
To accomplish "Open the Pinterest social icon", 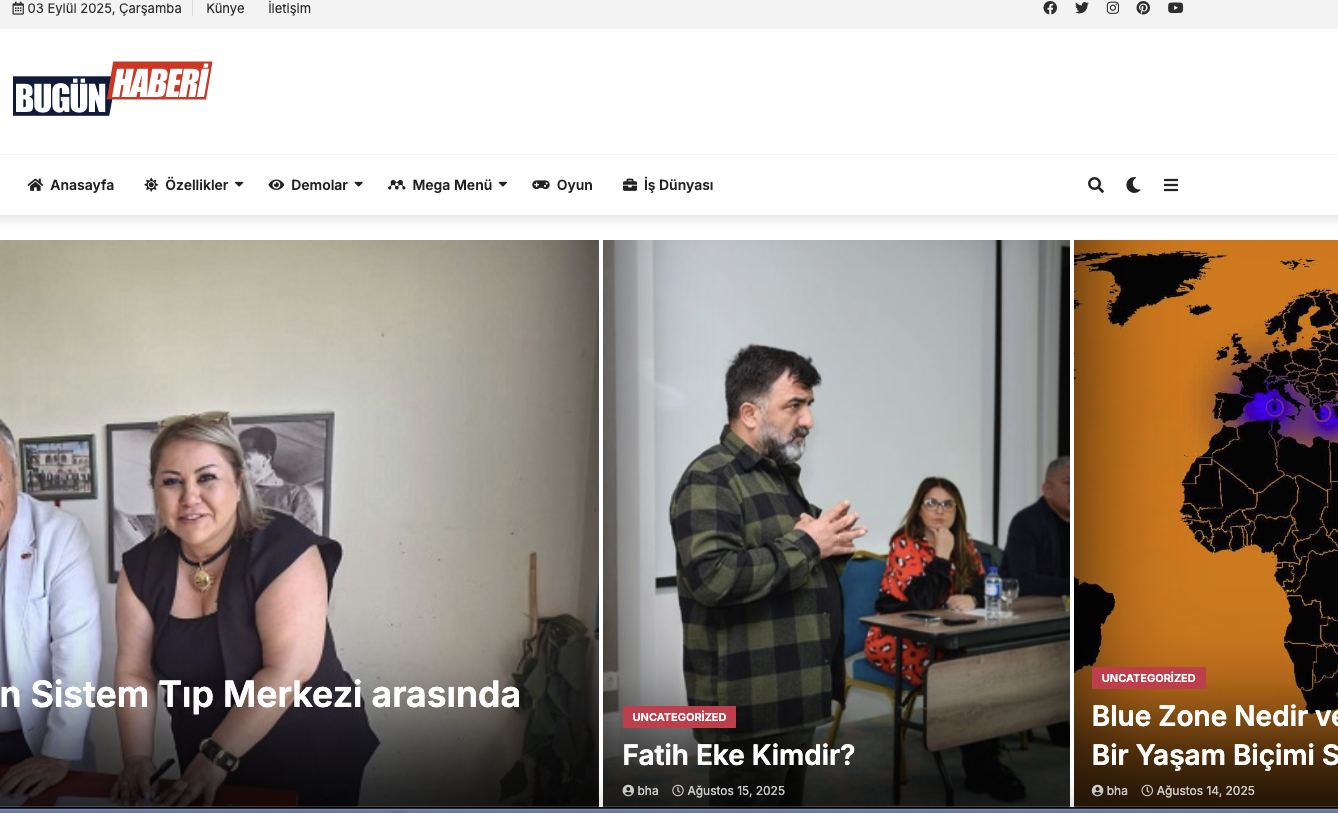I will click(x=1143, y=8).
